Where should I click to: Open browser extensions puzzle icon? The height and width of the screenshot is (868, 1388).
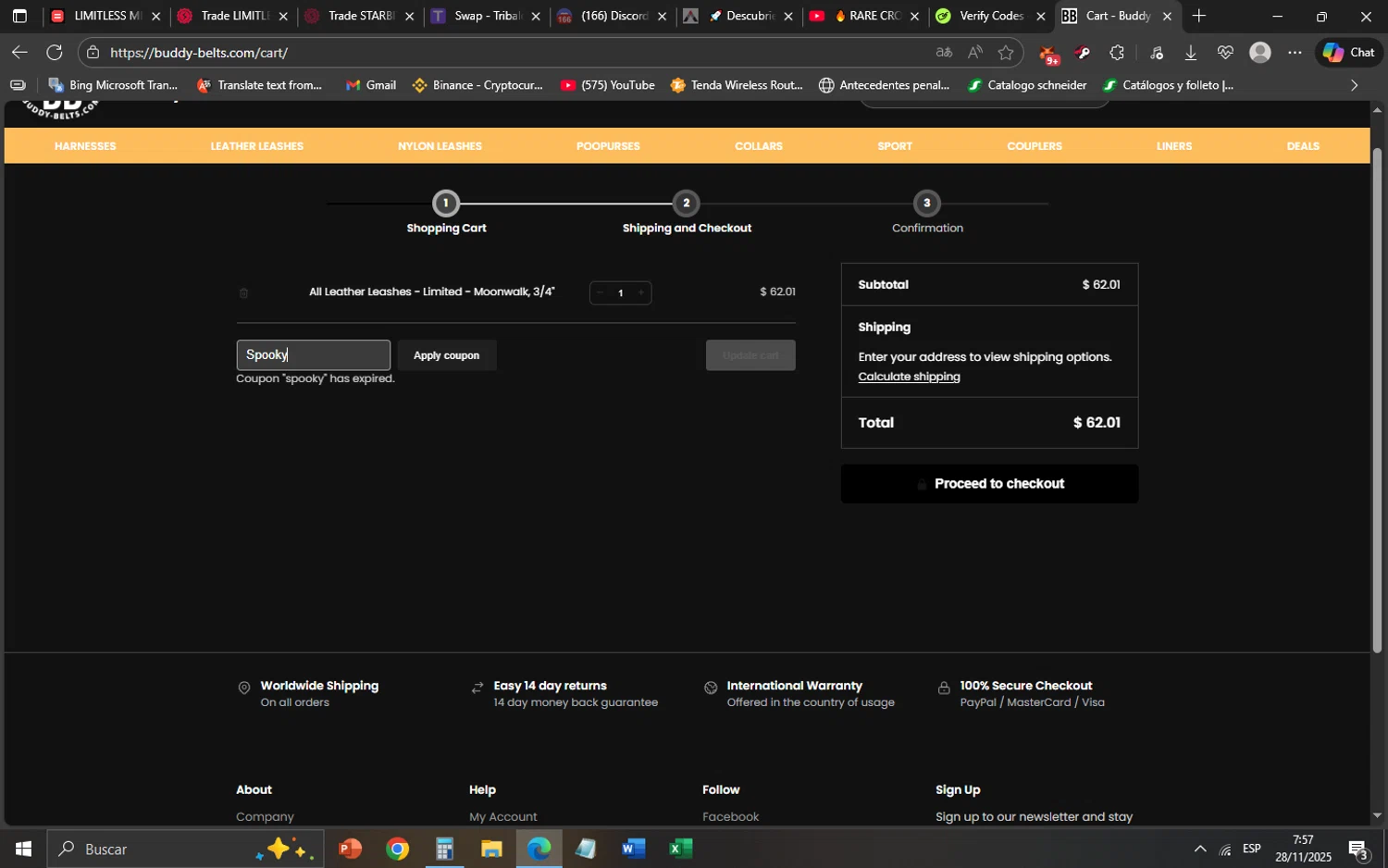tap(1117, 53)
